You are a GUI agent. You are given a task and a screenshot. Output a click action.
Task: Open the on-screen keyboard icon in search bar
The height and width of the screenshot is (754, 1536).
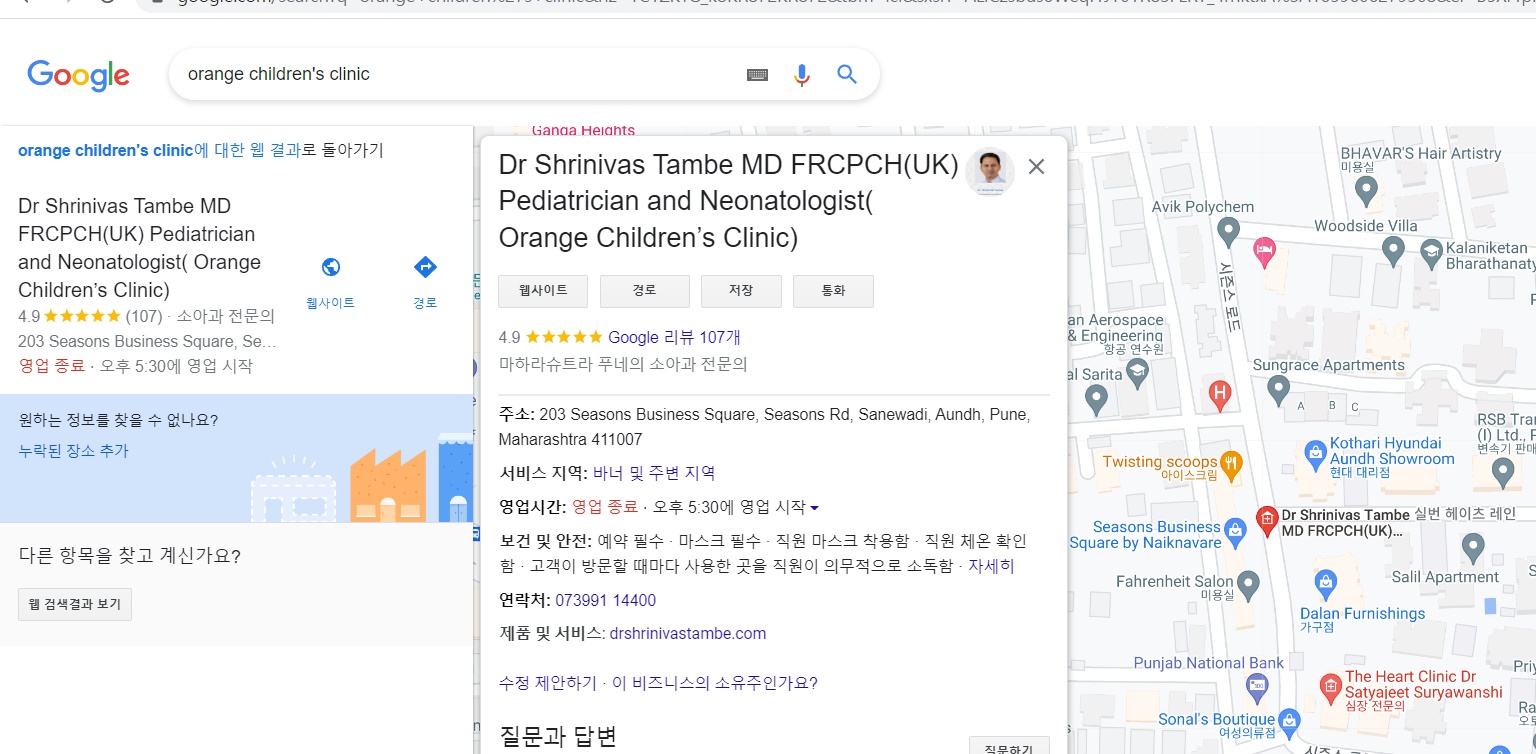coord(757,75)
